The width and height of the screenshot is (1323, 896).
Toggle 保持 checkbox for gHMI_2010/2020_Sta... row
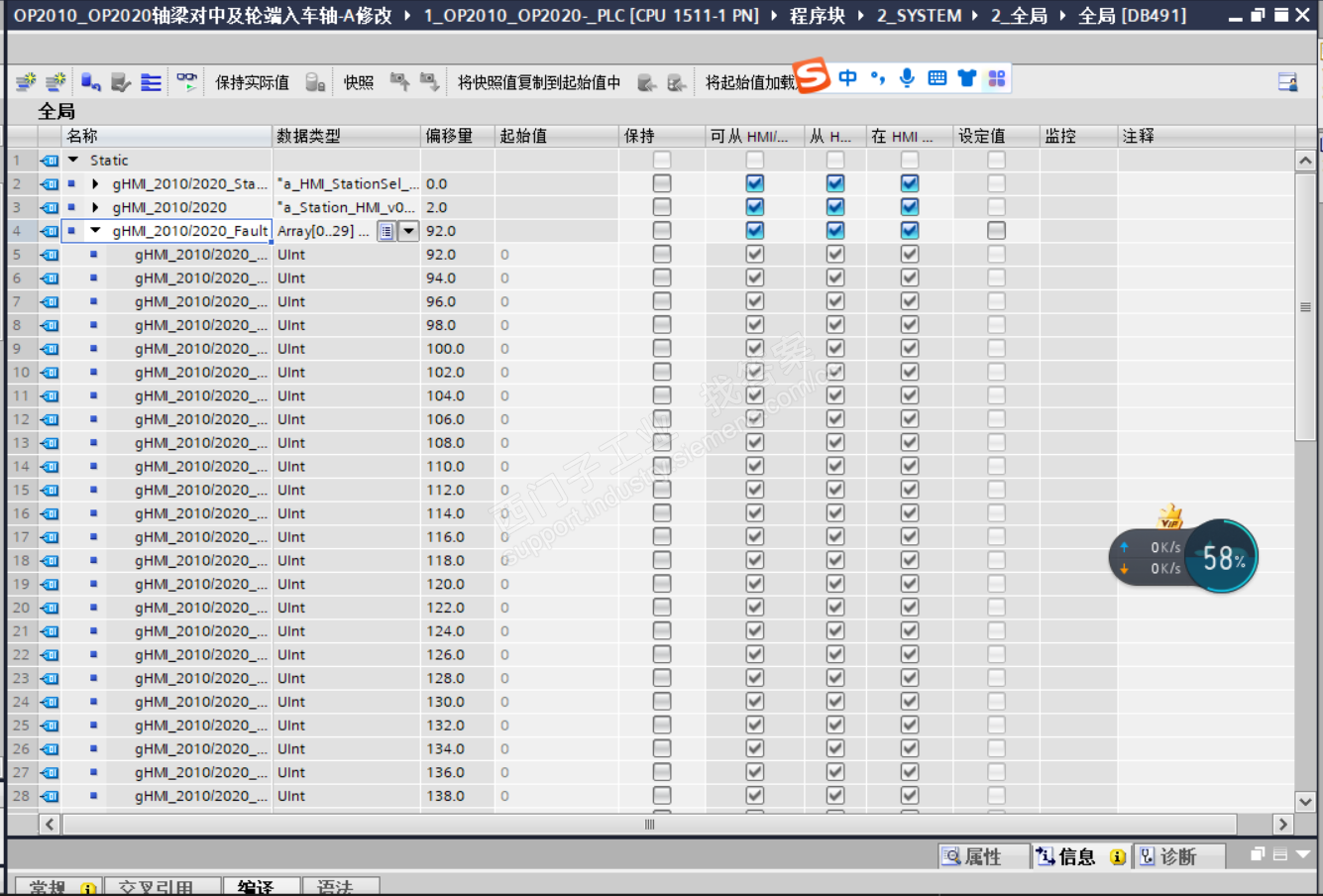click(662, 183)
